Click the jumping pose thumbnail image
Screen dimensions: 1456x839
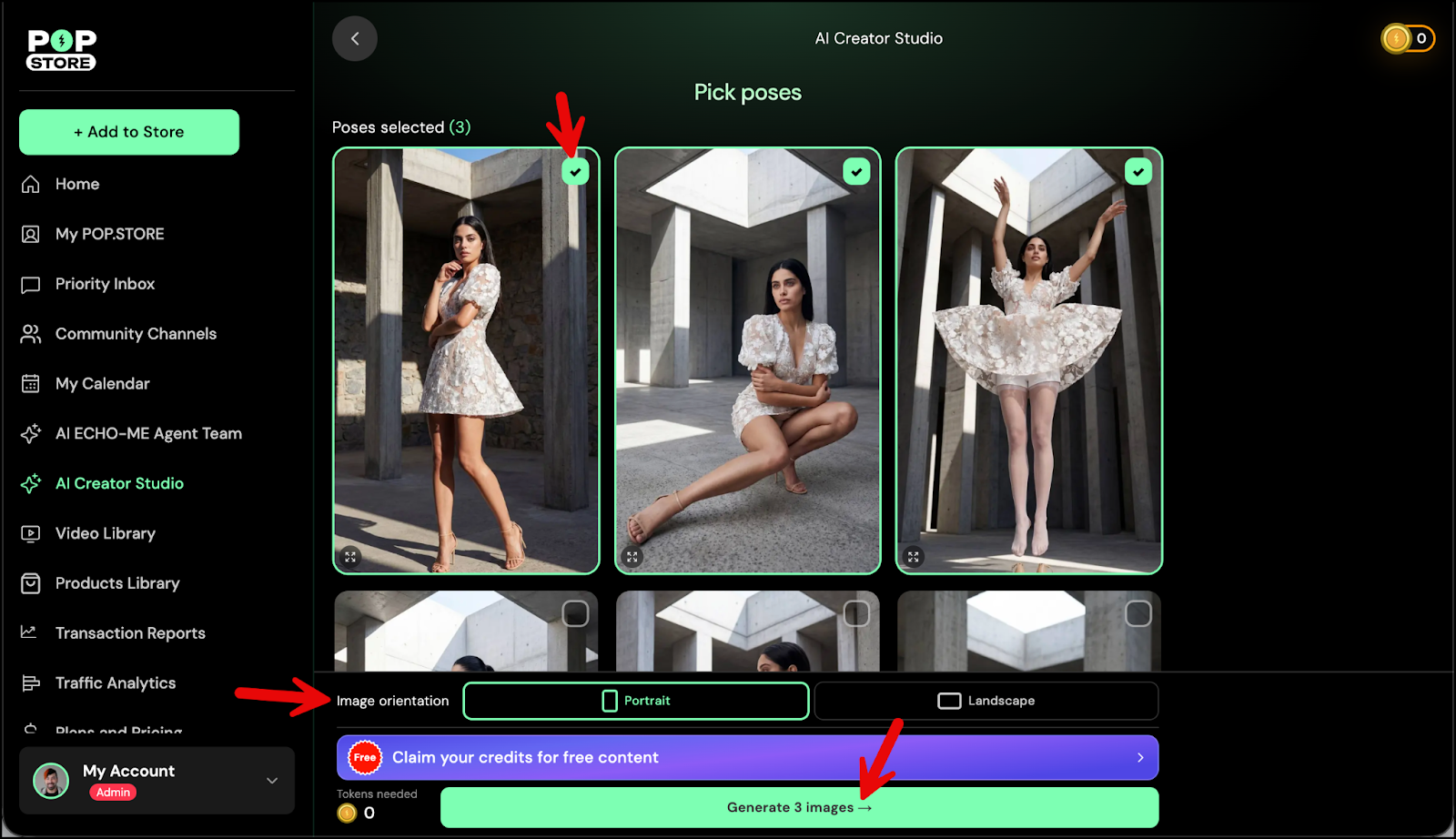1028,364
